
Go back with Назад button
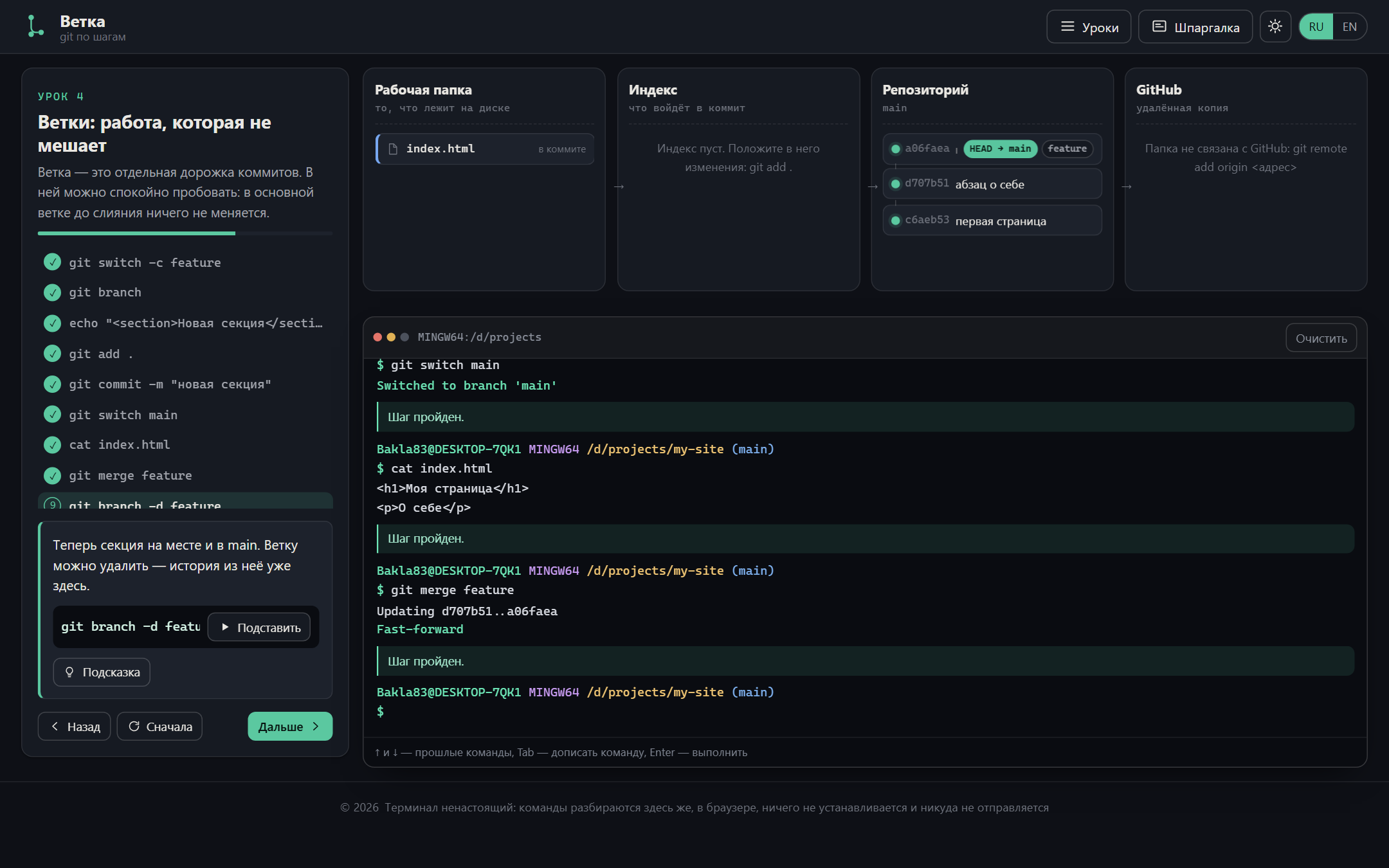tap(74, 727)
